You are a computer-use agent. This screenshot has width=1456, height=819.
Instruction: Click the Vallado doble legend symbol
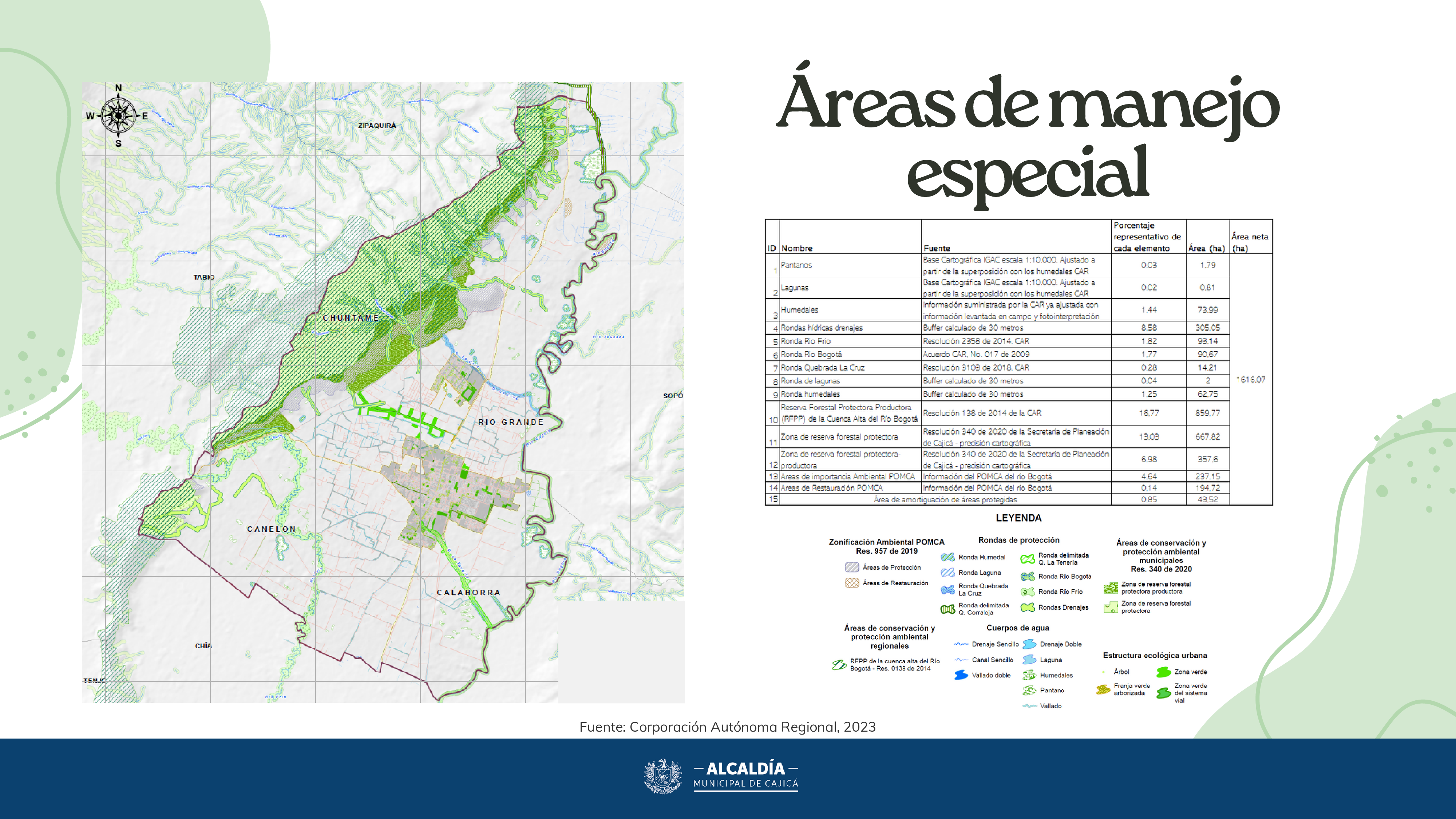[961, 676]
